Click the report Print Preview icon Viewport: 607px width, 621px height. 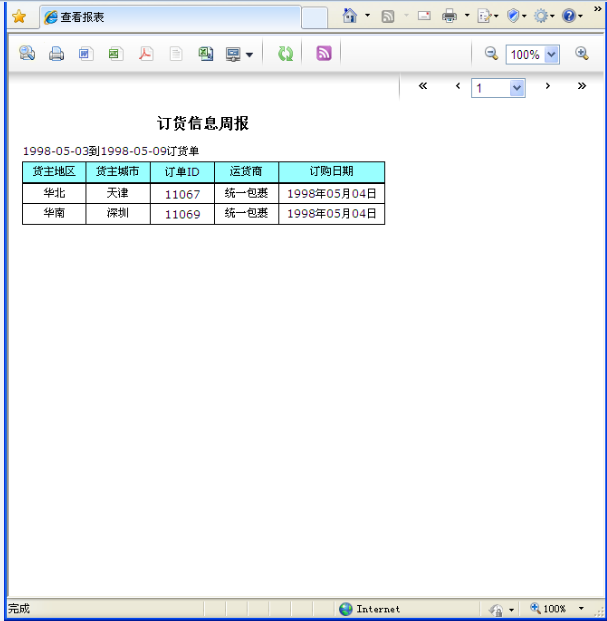point(27,53)
